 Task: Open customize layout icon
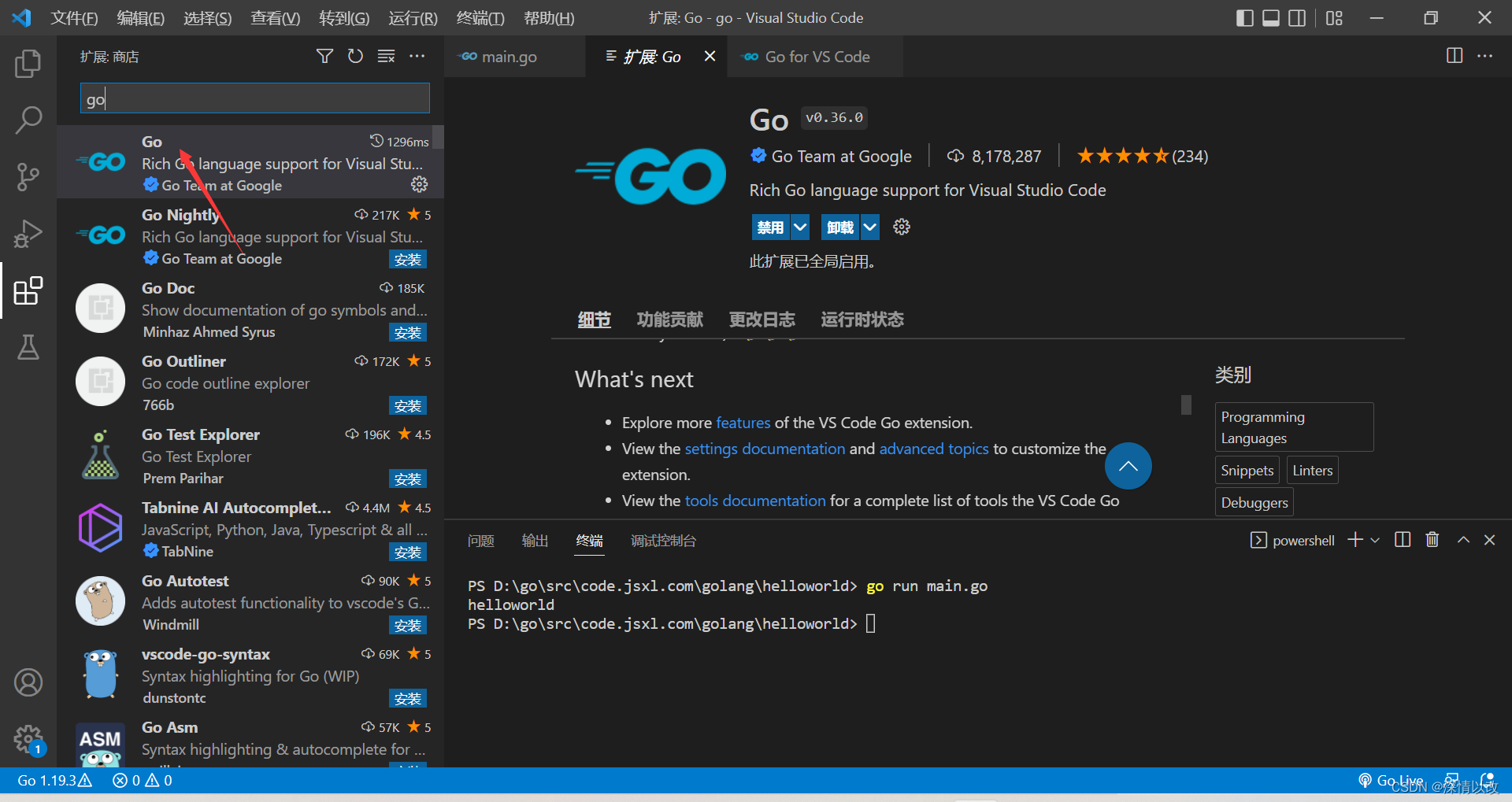[1334, 17]
